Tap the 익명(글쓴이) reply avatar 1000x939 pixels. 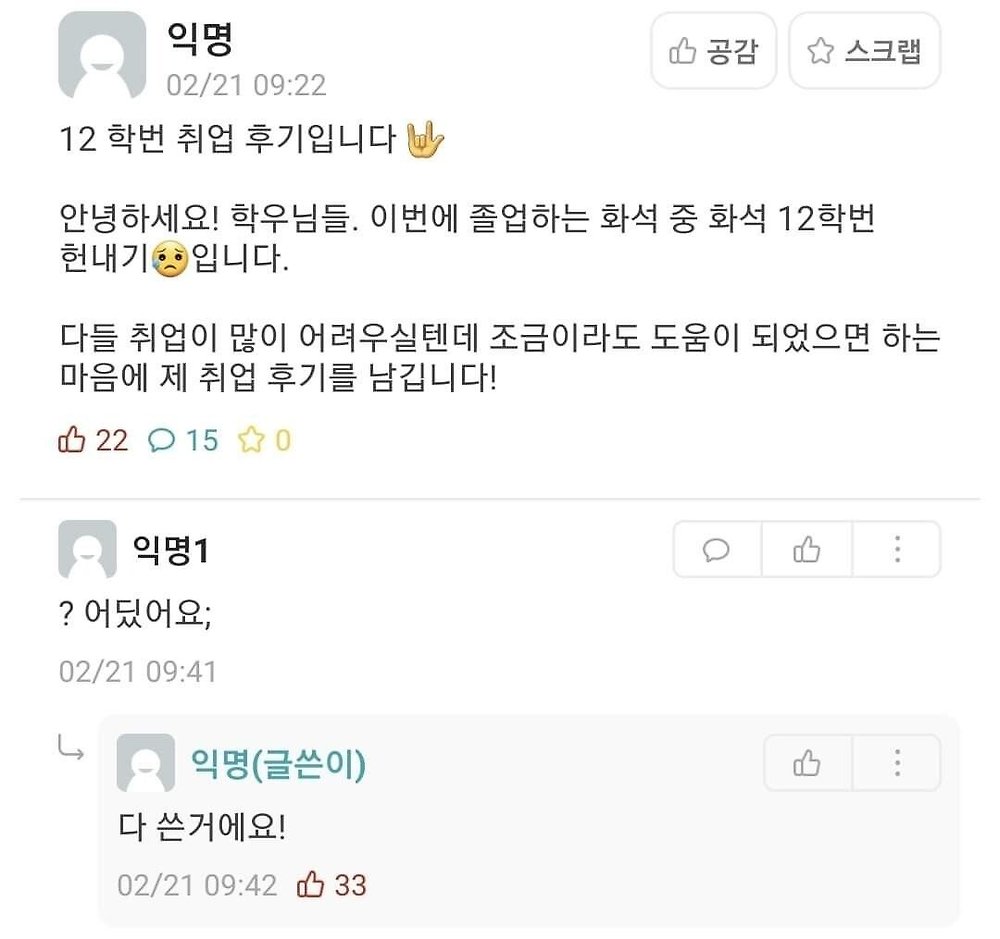point(146,763)
